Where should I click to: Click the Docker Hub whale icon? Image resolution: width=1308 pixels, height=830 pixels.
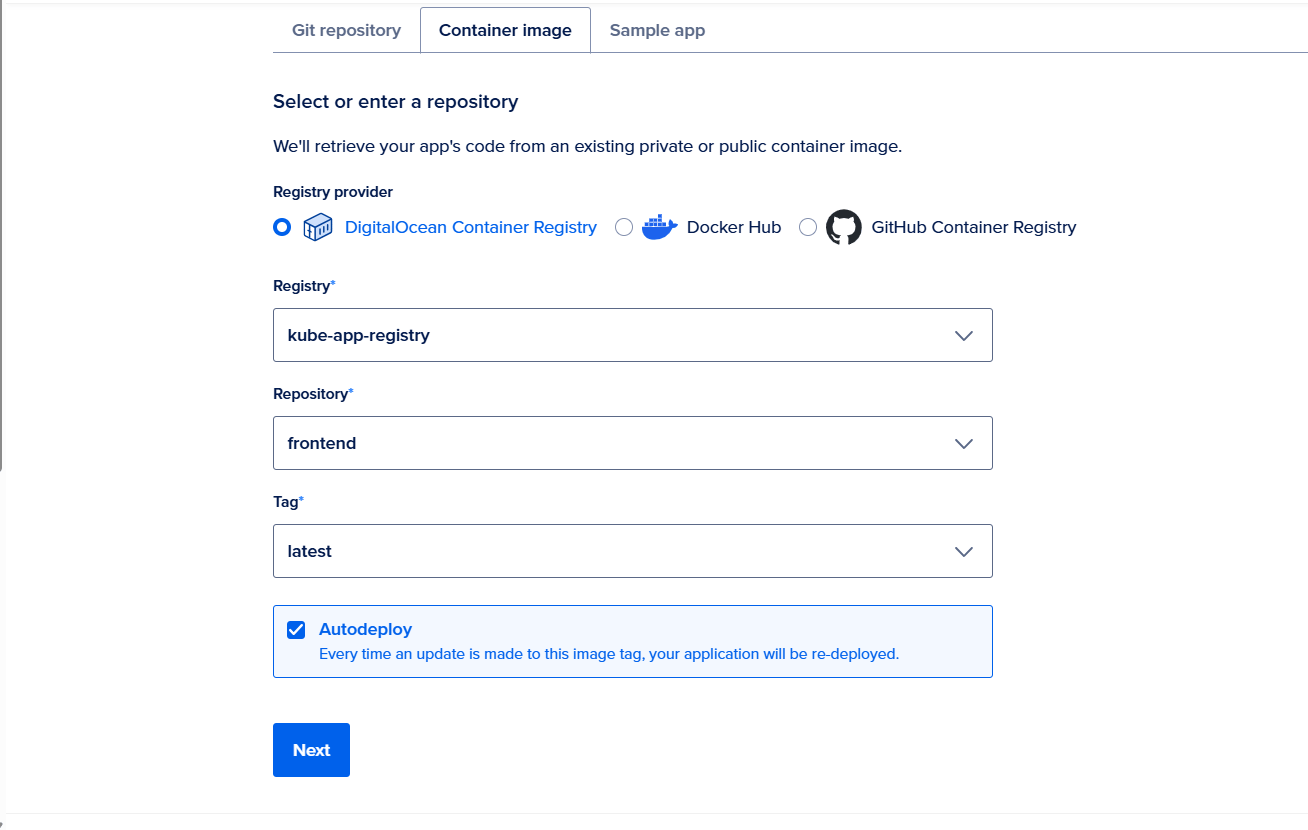(x=660, y=227)
